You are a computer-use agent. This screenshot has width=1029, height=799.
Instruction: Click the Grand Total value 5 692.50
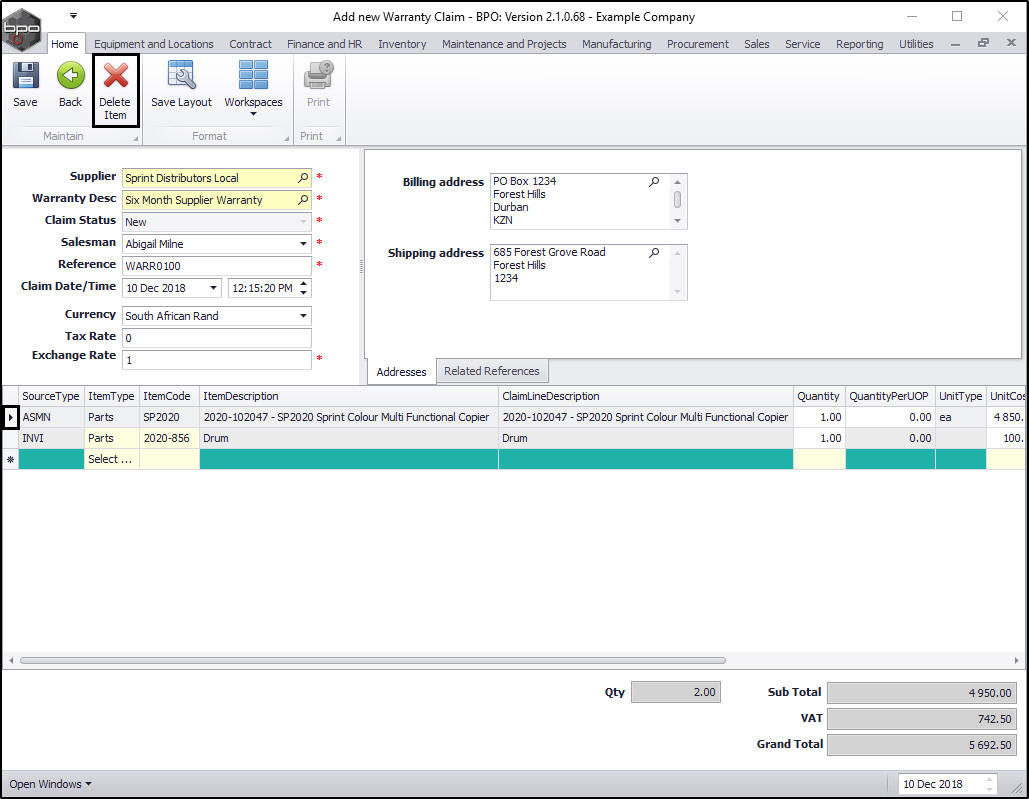pos(921,745)
